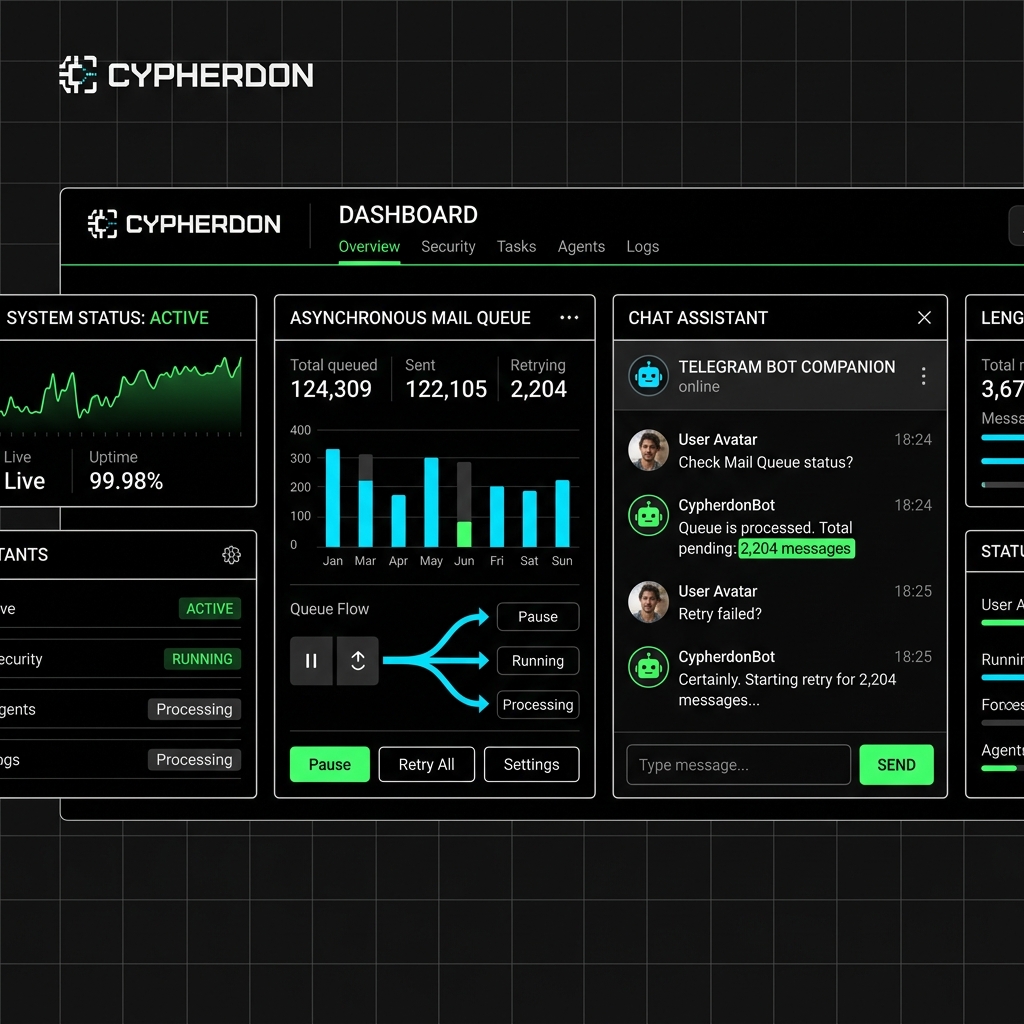Click the RUNNING status badge

pos(202,659)
